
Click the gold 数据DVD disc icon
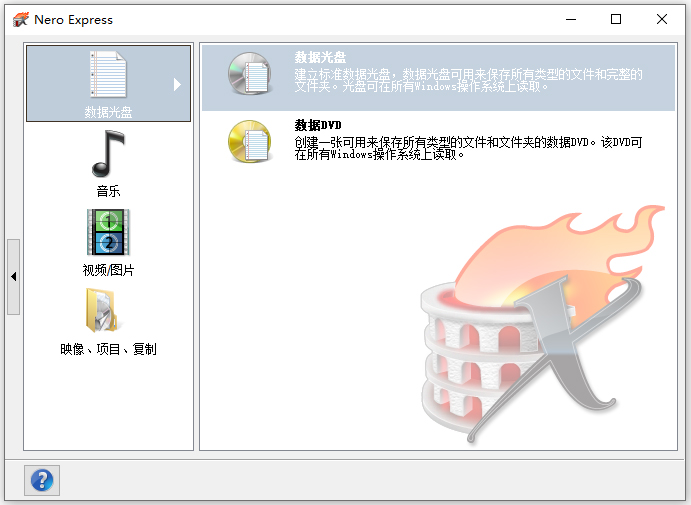coord(249,141)
